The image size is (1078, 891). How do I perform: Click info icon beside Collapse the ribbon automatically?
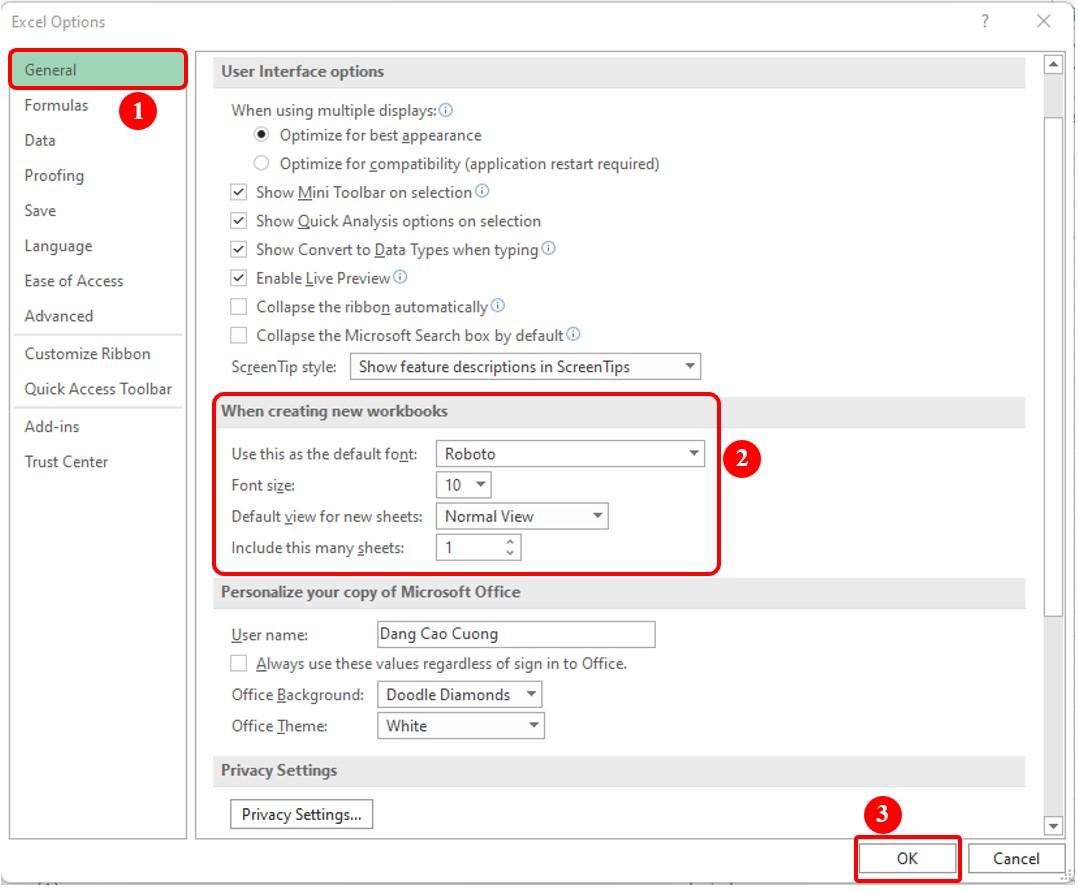(x=498, y=305)
